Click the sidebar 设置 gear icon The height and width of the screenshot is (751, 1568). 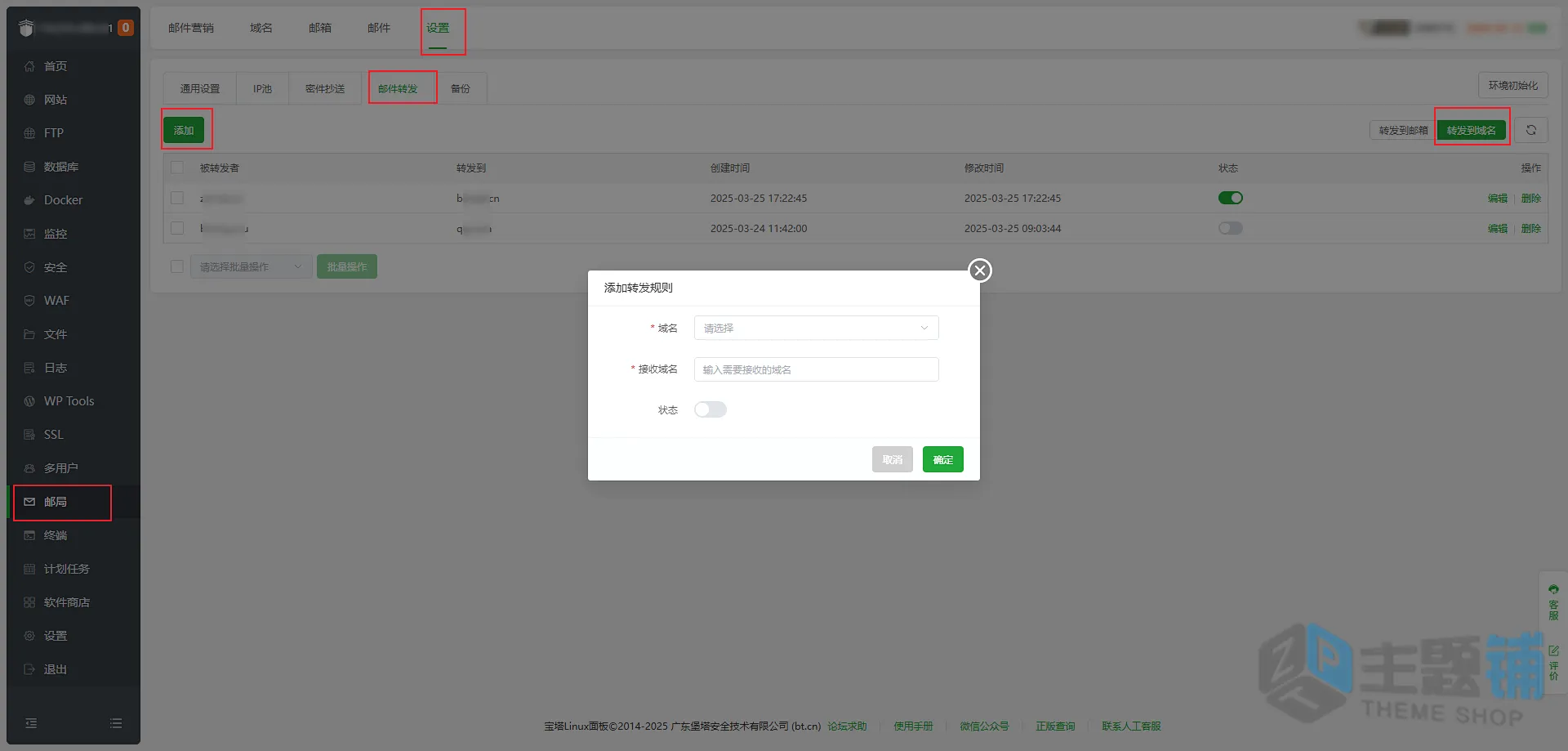tap(29, 636)
